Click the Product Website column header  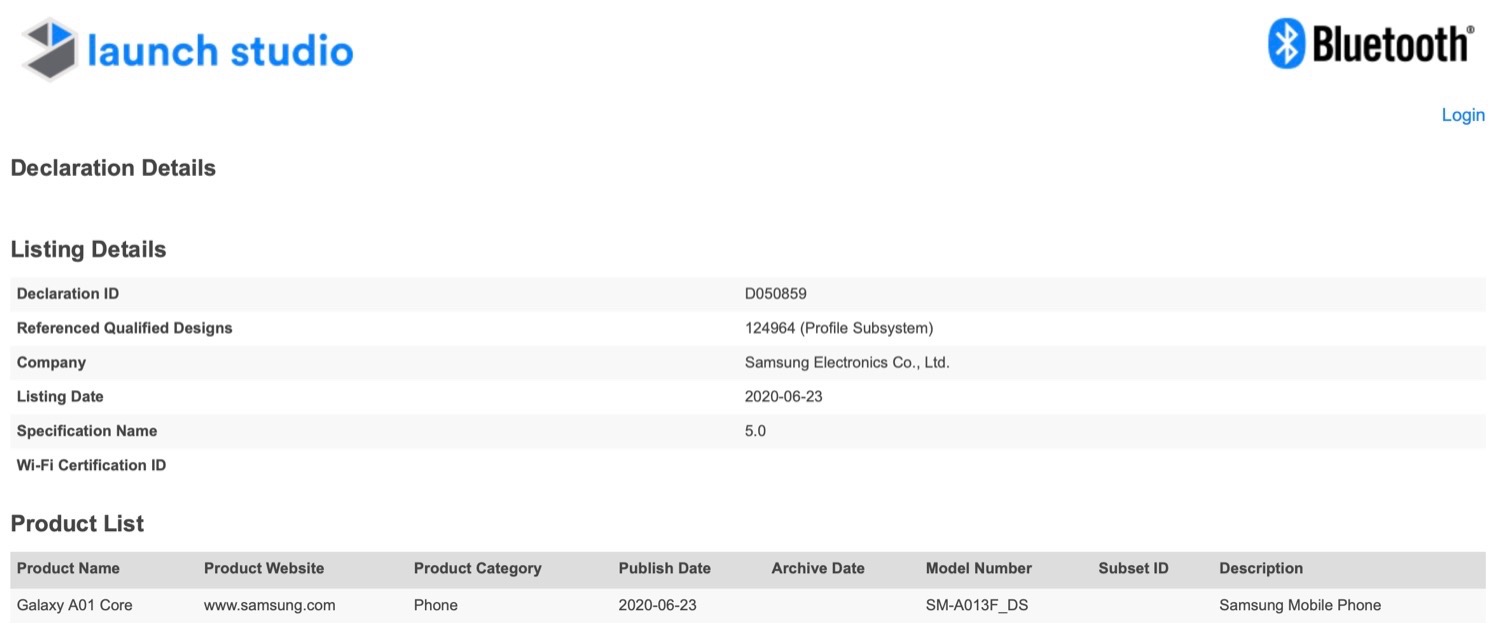click(x=264, y=568)
